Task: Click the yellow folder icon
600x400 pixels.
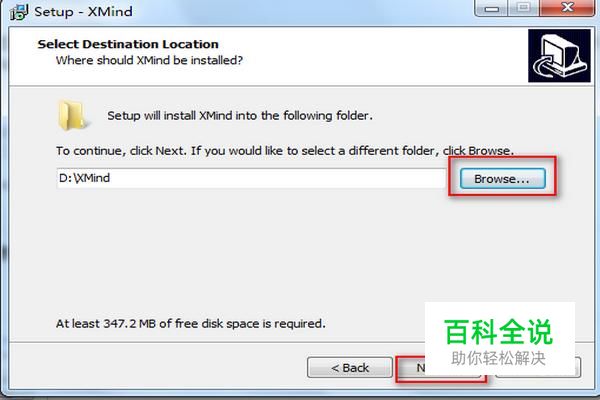Action: (x=71, y=115)
